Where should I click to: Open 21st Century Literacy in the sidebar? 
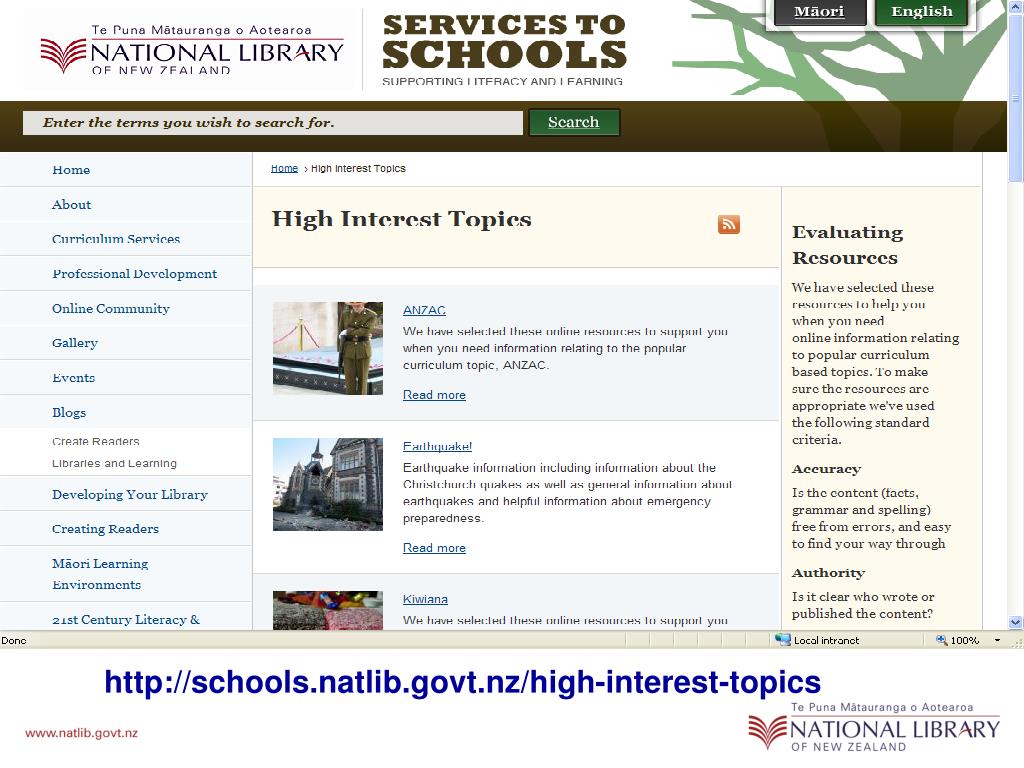coord(126,620)
